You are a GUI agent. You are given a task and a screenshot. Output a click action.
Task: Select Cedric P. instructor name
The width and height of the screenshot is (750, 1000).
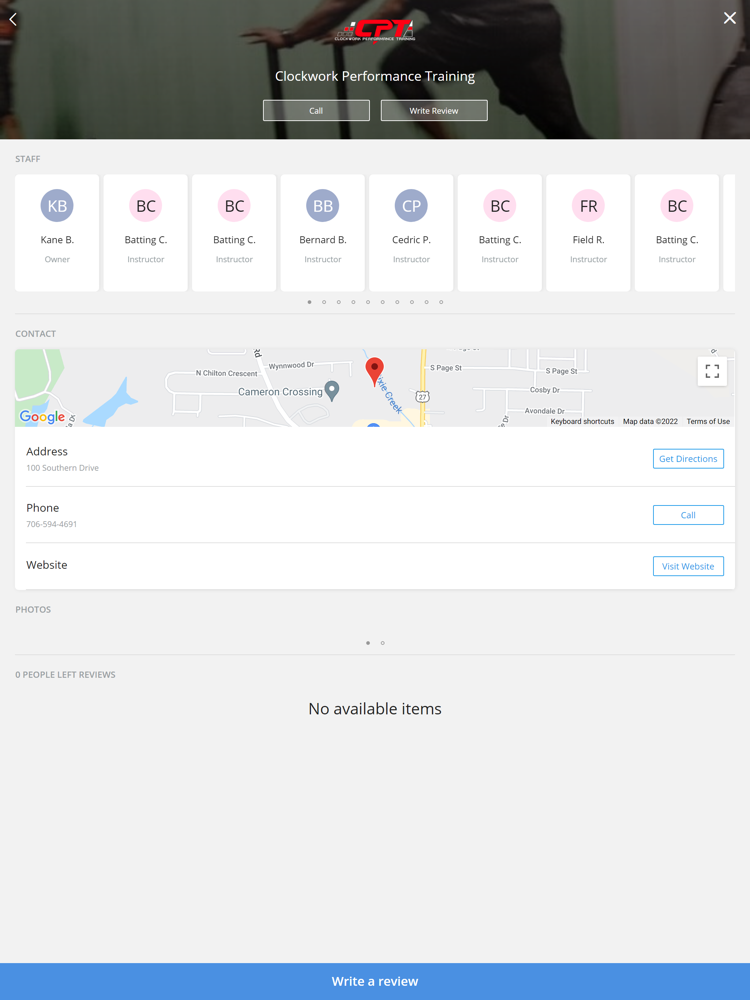click(411, 240)
